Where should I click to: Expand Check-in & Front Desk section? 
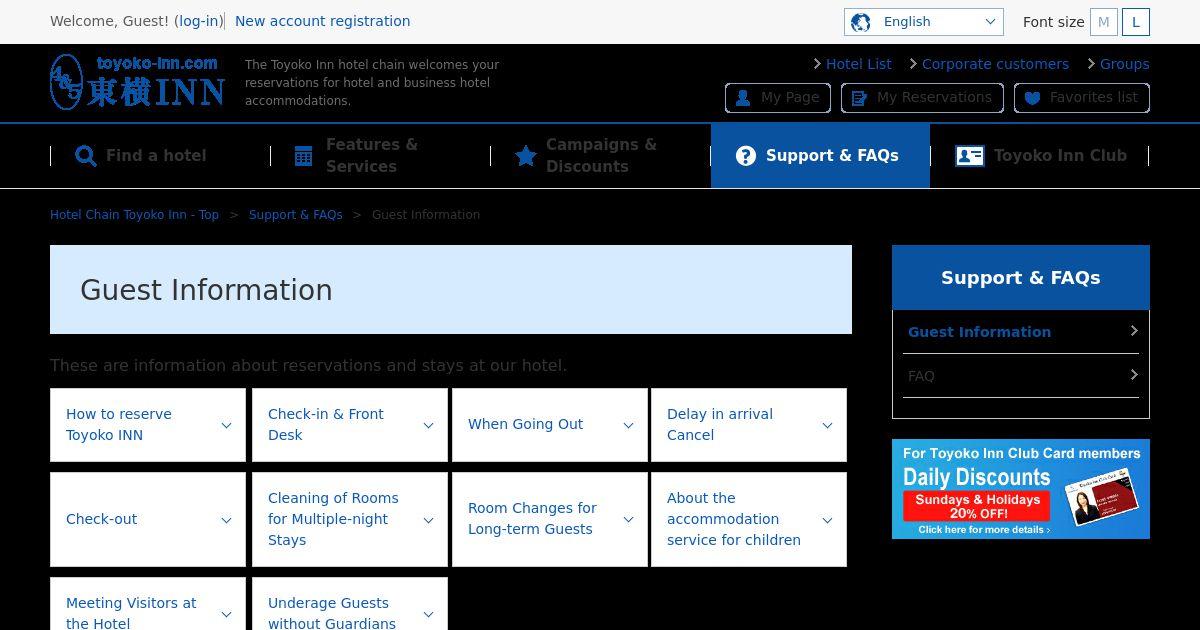(350, 425)
